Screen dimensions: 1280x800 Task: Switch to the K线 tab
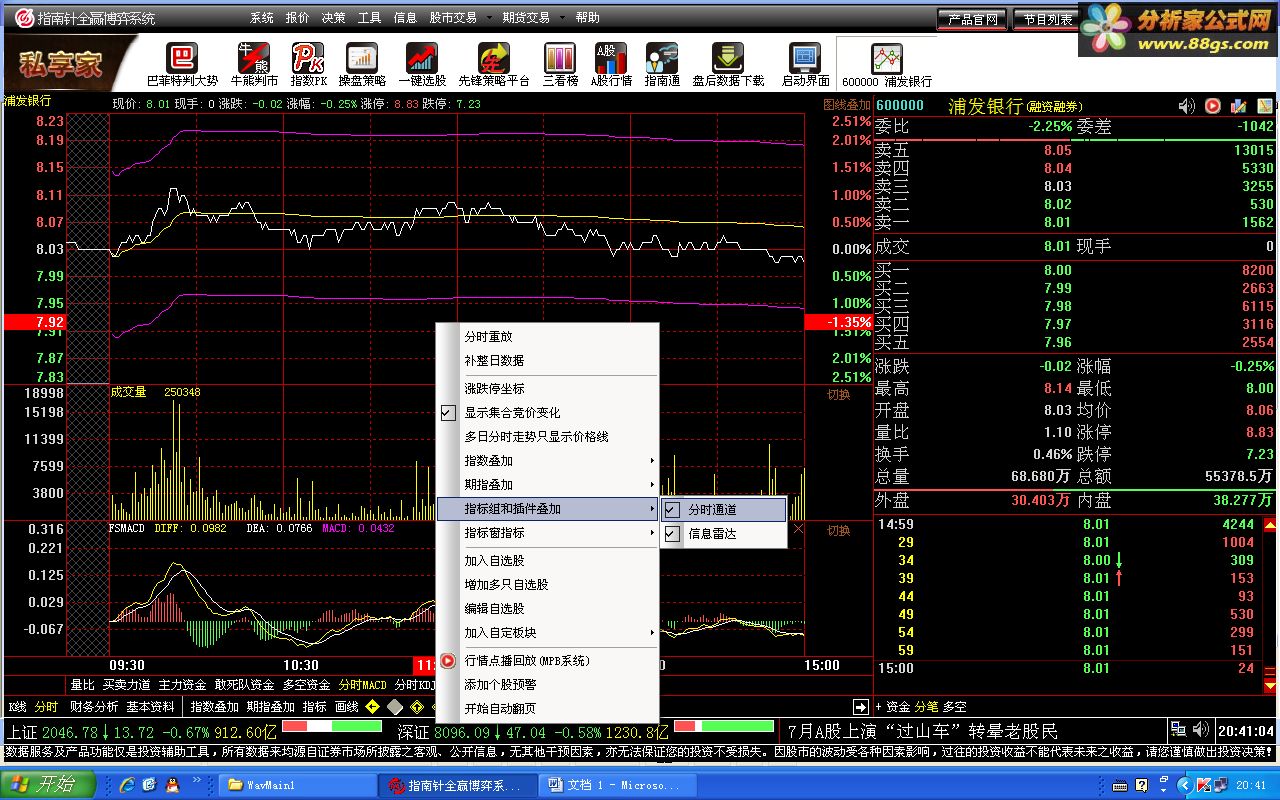pos(18,708)
